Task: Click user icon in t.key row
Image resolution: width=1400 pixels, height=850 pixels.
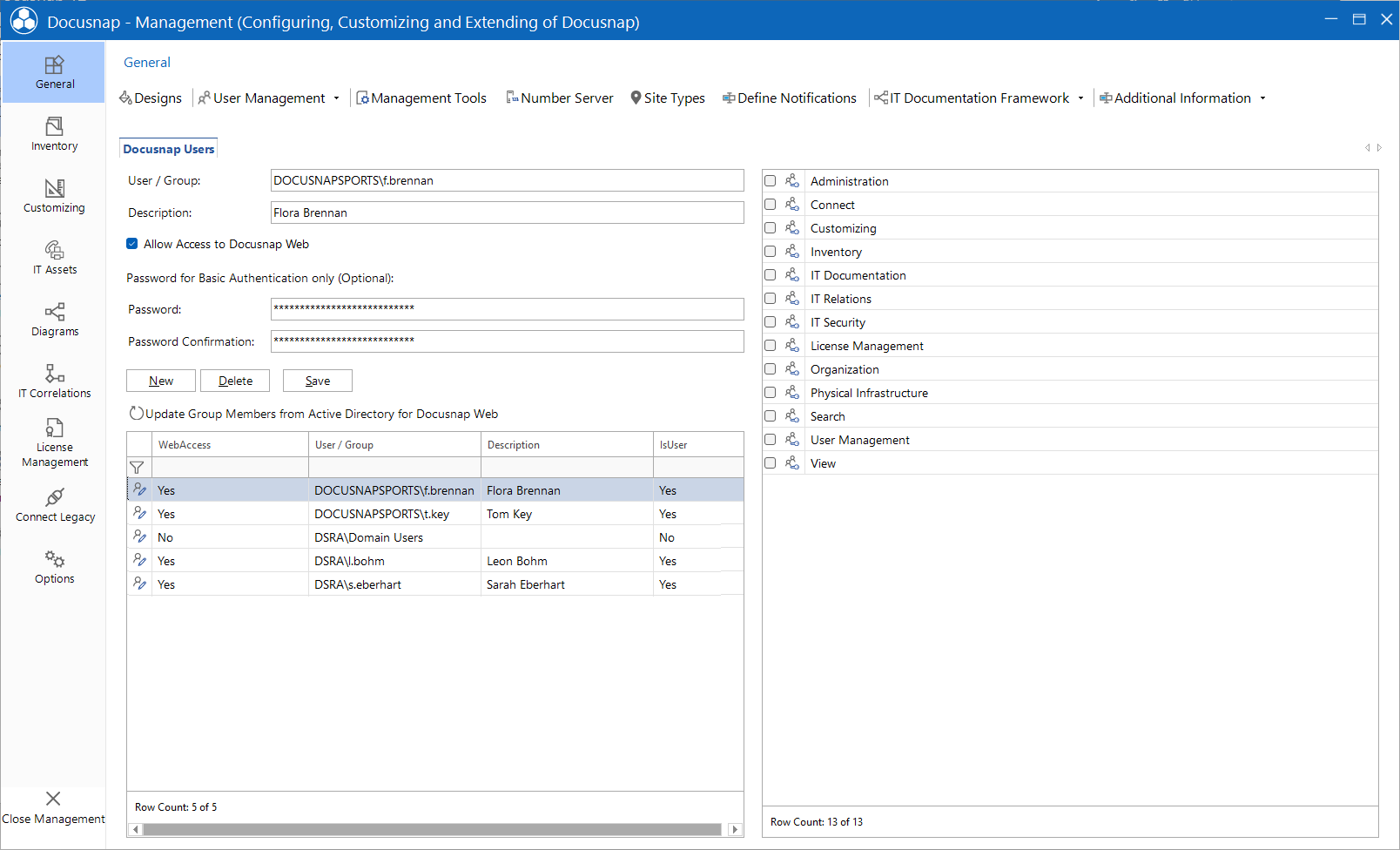Action: click(139, 513)
